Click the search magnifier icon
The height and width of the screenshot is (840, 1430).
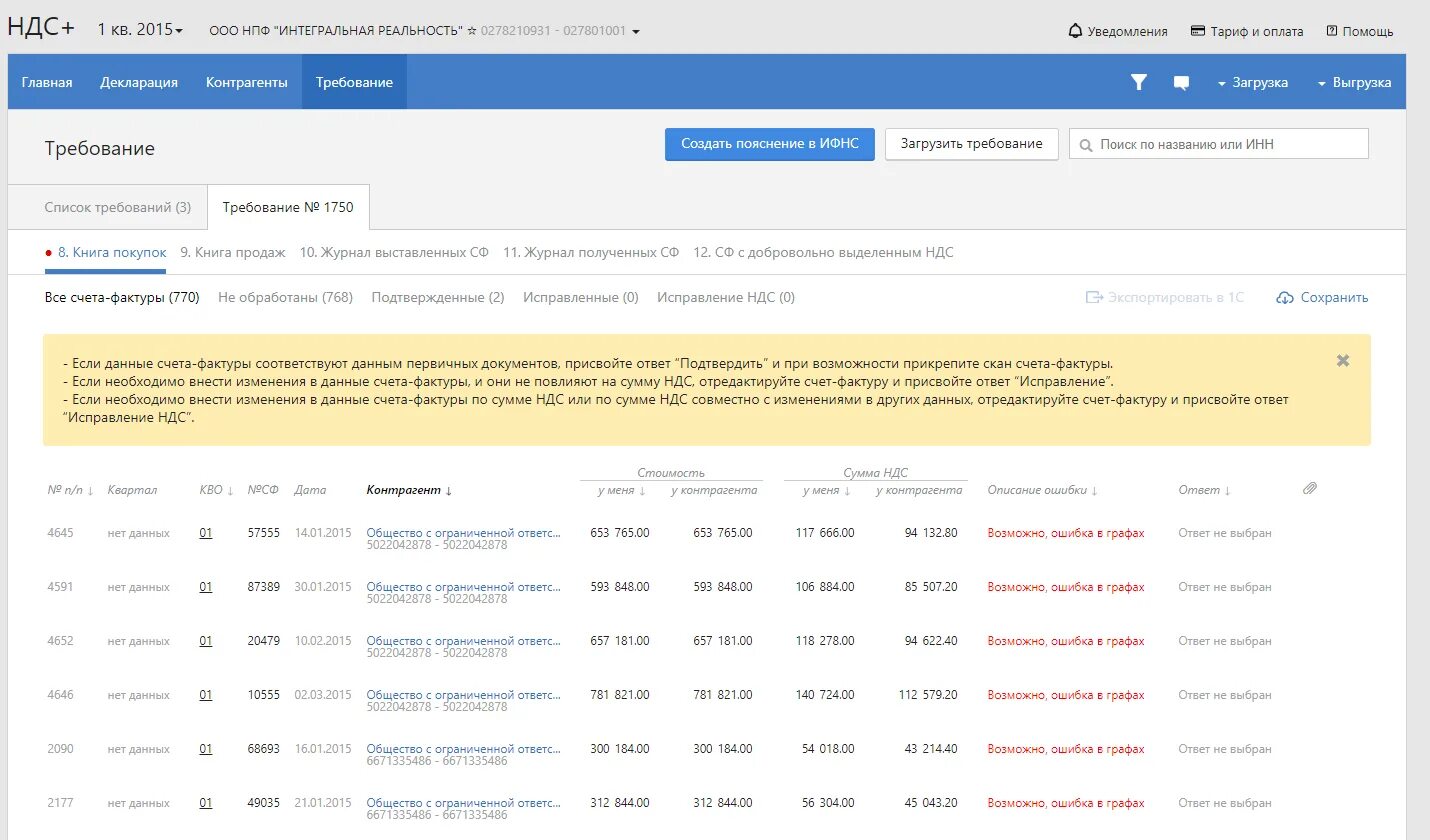tap(1086, 145)
